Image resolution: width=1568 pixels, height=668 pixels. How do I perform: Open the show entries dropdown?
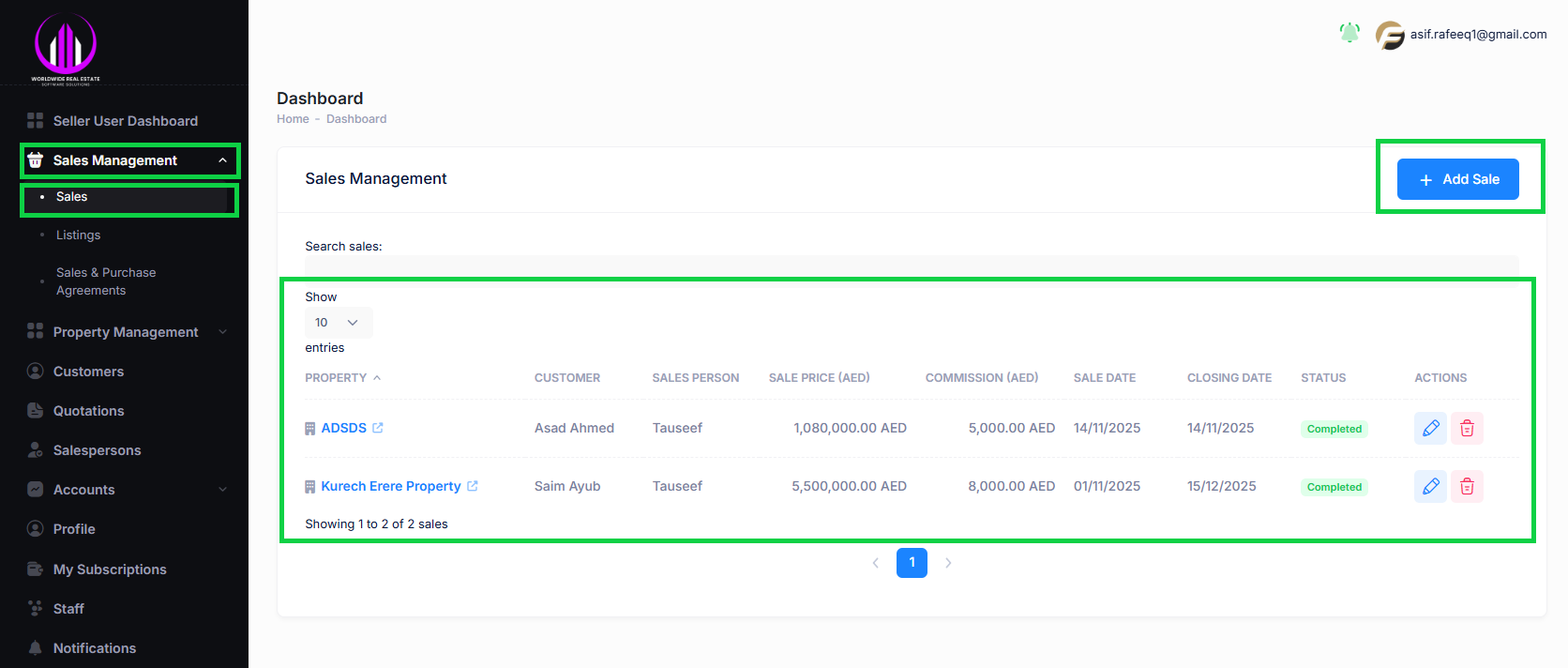338,323
